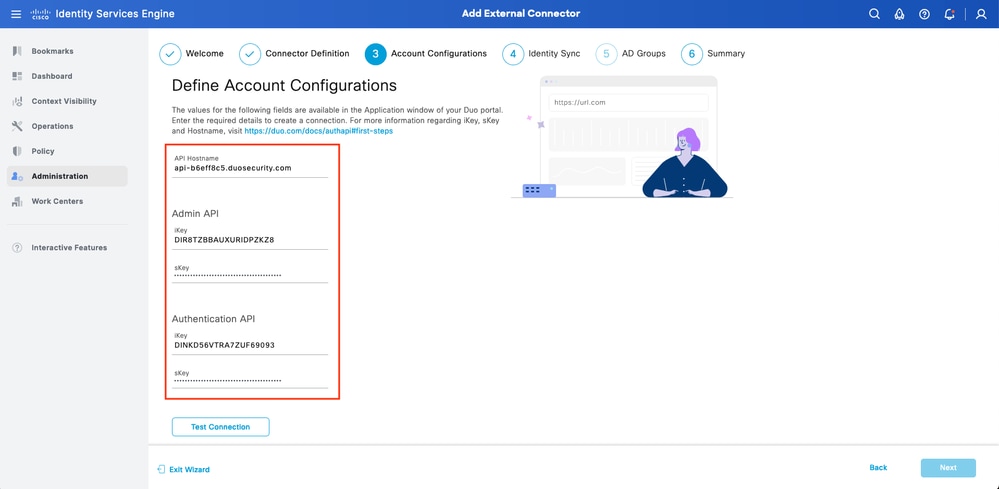Click the Interactive Features help icon

pos(17,248)
